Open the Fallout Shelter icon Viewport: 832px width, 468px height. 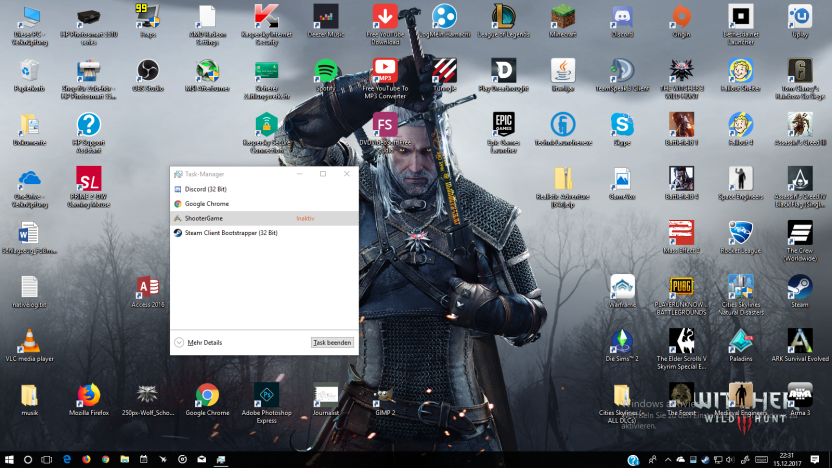741,71
